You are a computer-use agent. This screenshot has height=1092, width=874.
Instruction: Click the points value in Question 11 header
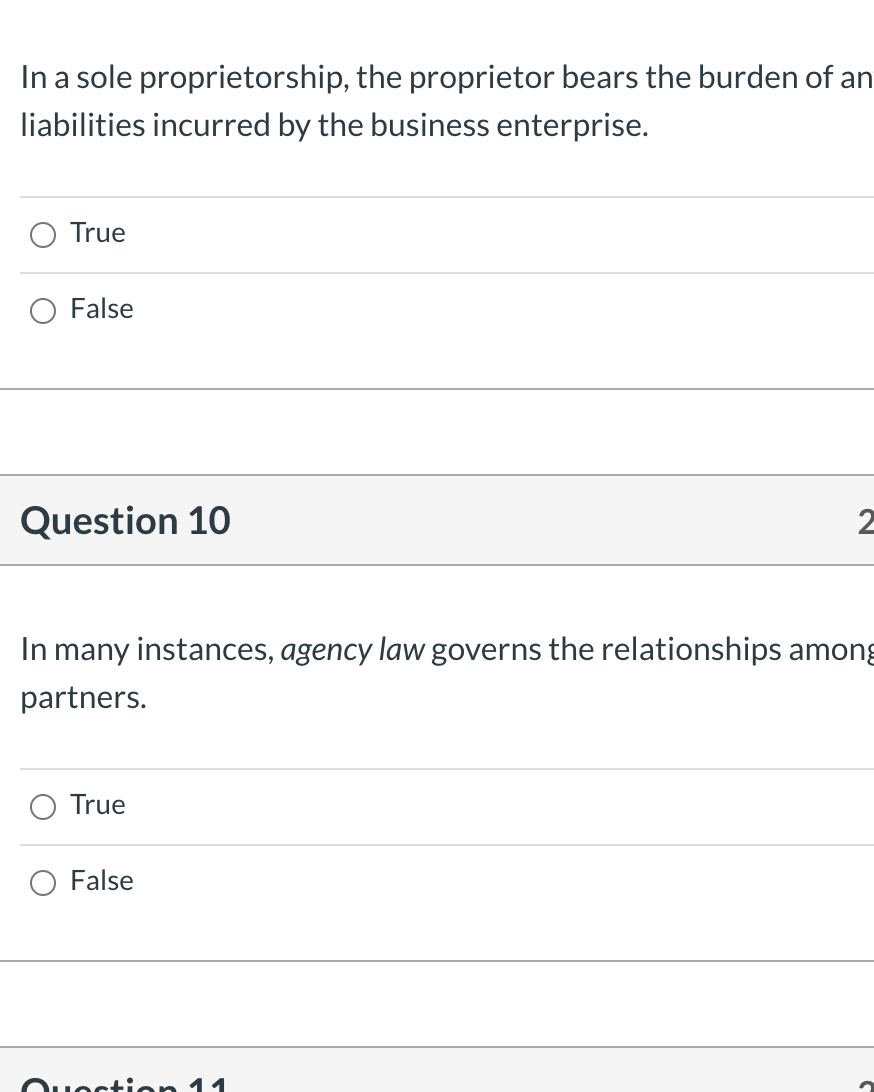coord(866,1084)
